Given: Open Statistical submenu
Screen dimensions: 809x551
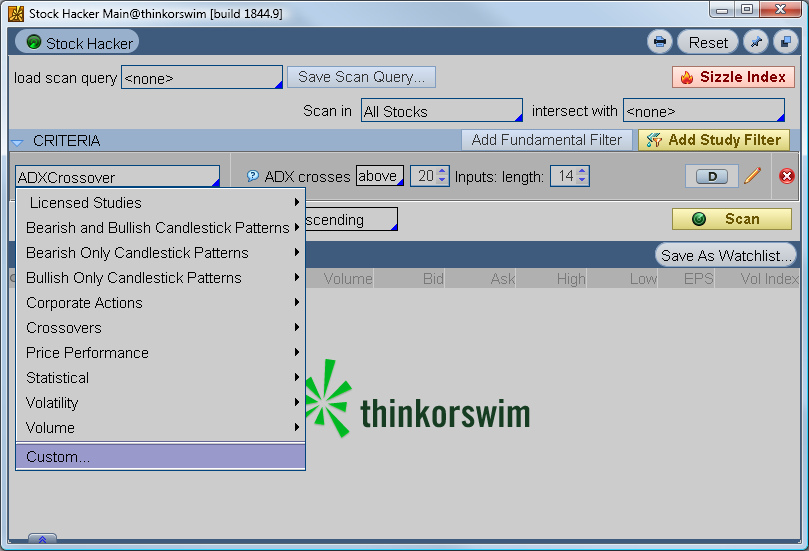Looking at the screenshot, I should [160, 378].
